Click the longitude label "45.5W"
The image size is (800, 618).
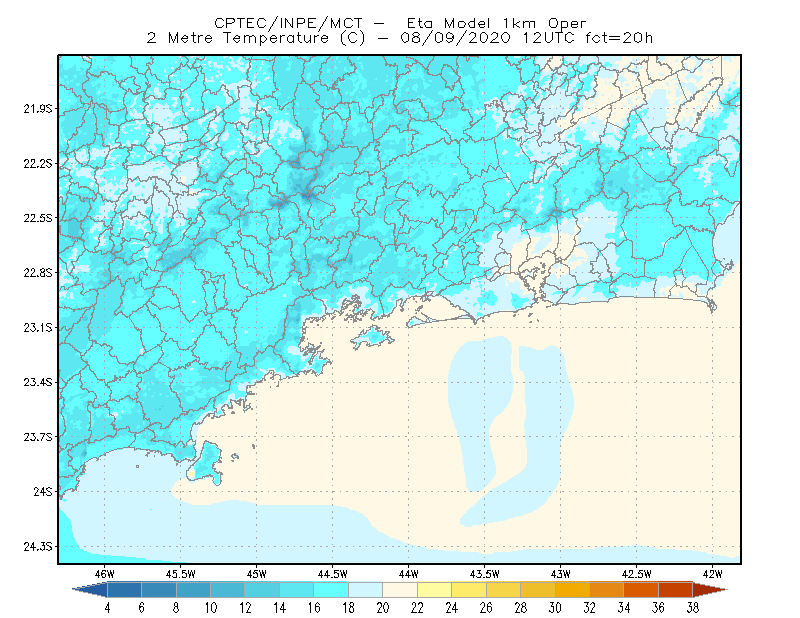point(181,574)
